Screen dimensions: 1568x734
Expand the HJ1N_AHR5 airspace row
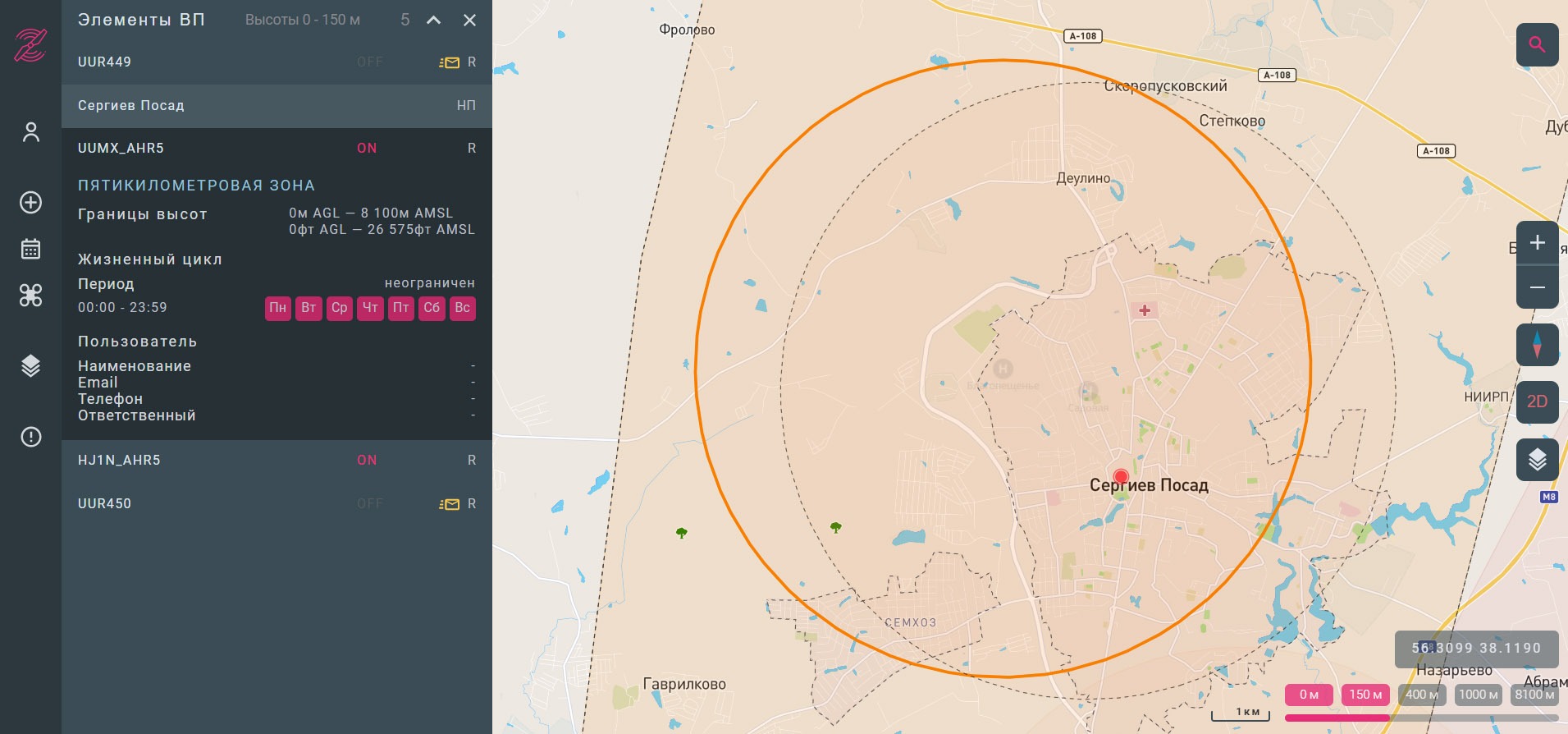[277, 461]
